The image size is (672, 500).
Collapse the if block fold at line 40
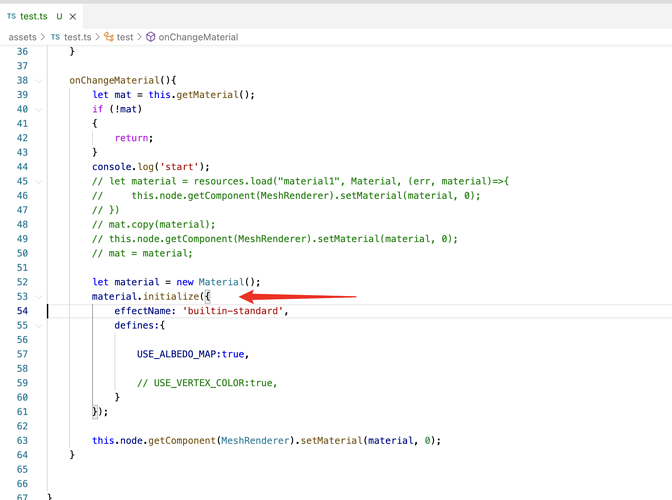[39, 109]
